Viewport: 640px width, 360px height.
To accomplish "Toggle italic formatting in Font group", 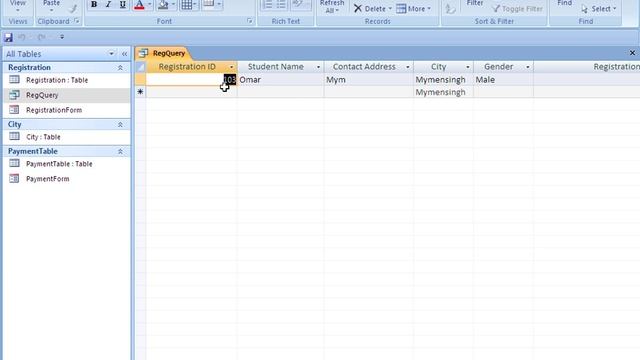I will click(x=108, y=4).
